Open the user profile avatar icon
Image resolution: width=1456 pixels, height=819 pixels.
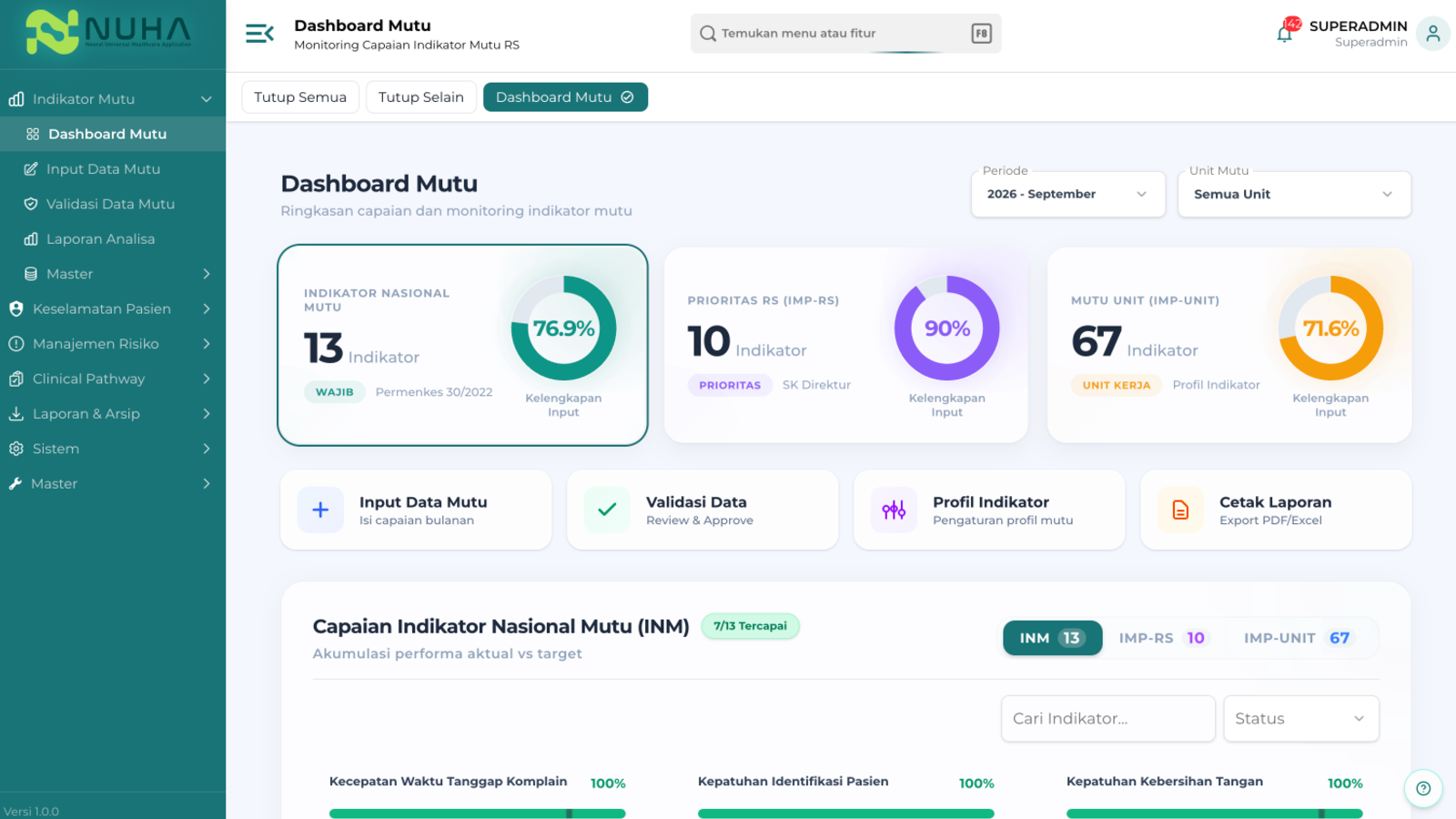1433,34
